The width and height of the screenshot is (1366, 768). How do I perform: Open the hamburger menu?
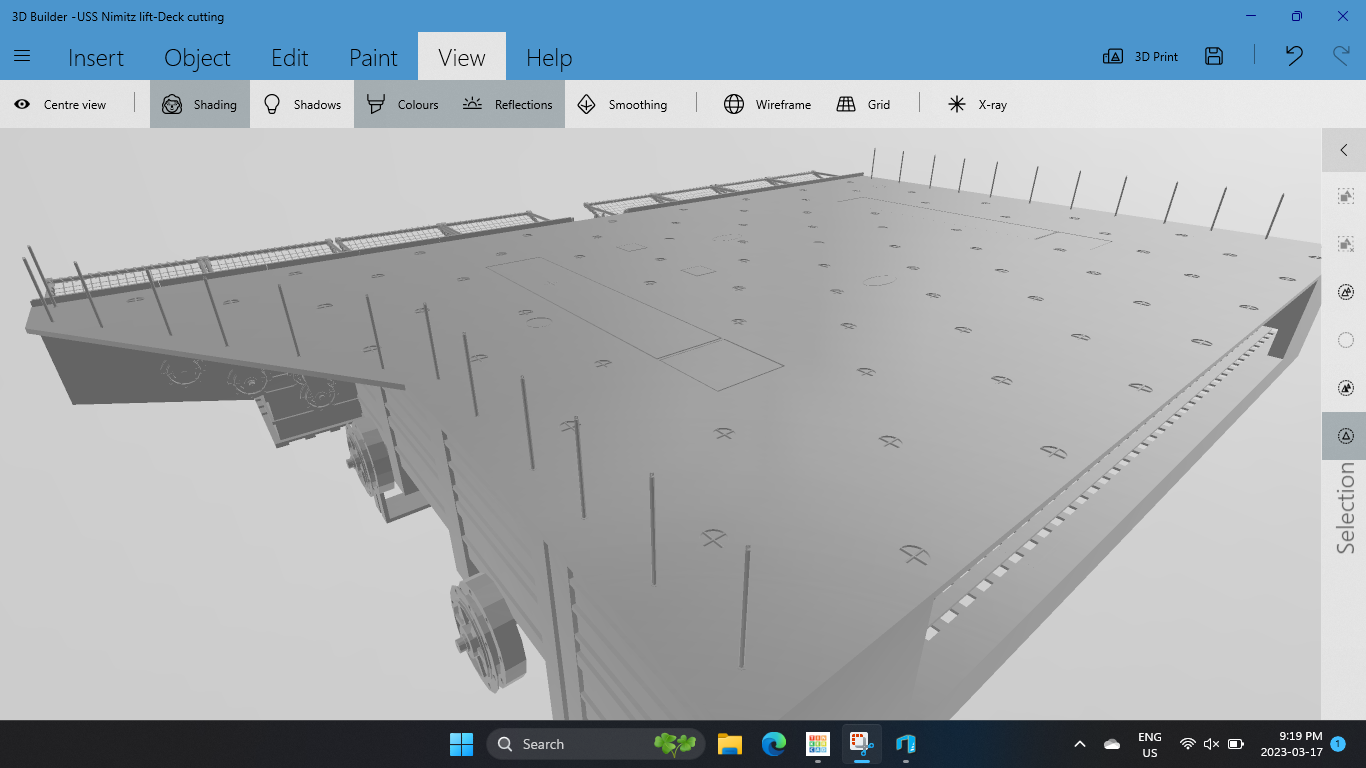point(22,56)
